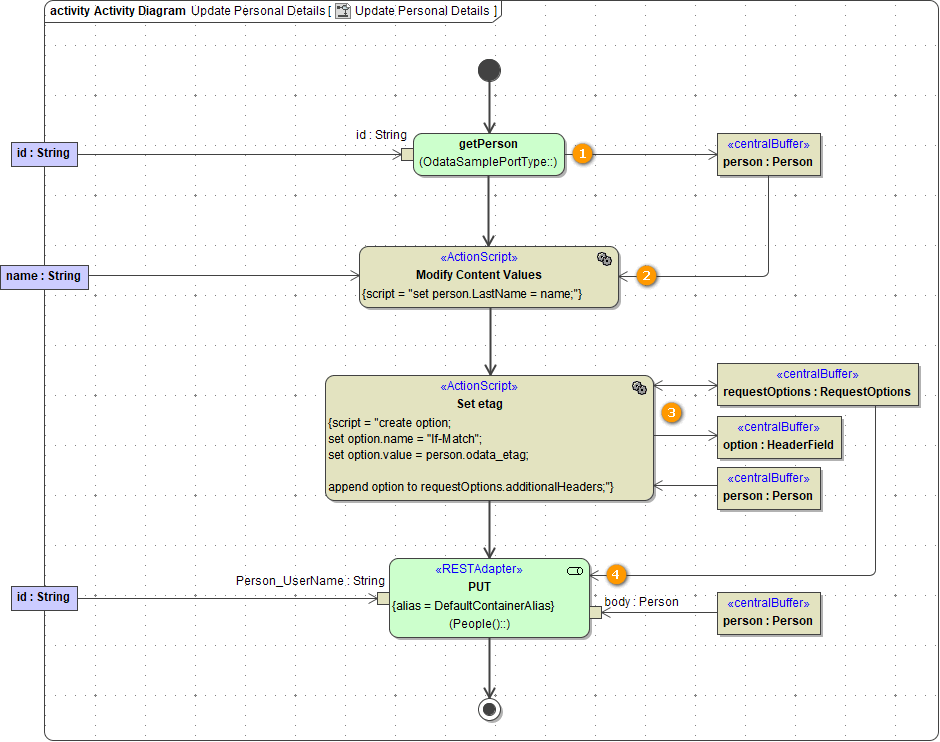Select the black initial node circle

click(x=489, y=70)
